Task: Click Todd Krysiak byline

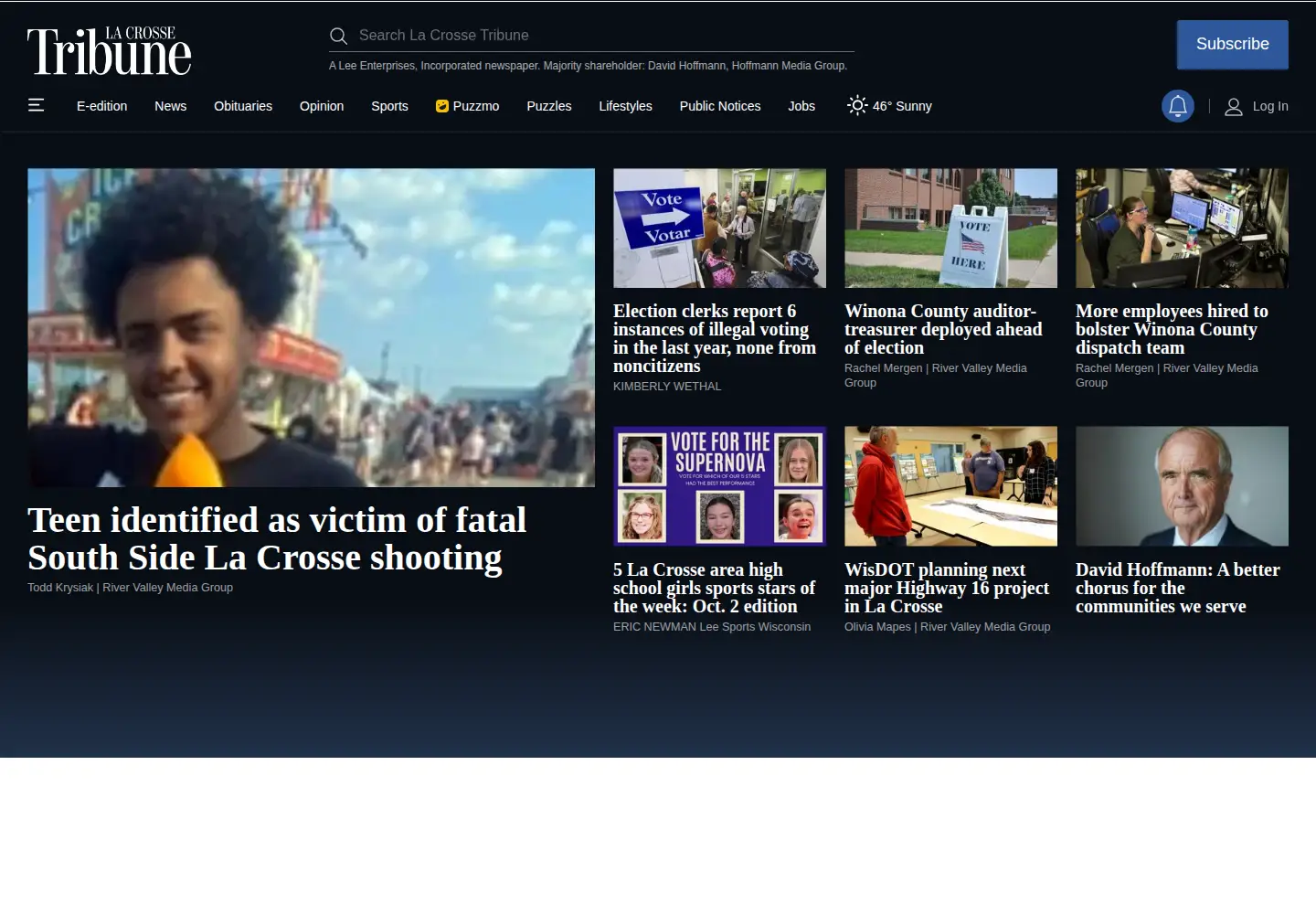Action: tap(130, 588)
